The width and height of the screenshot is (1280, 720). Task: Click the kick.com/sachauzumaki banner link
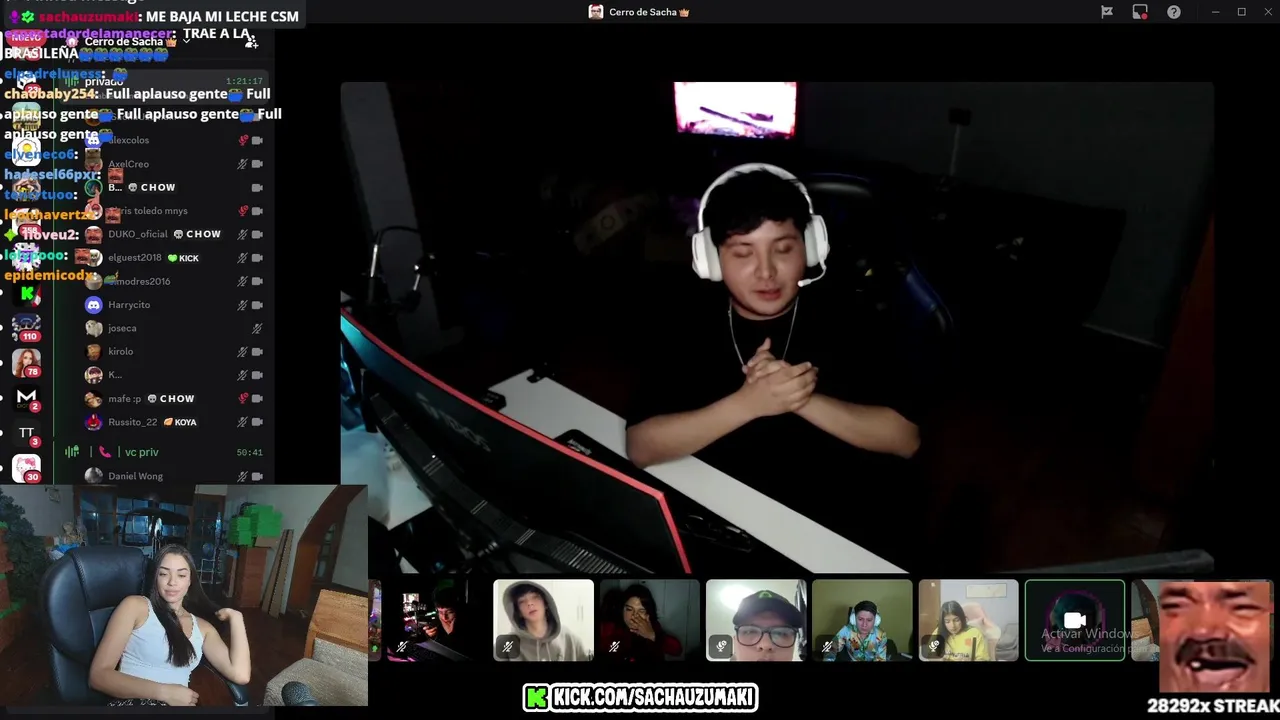tap(640, 698)
